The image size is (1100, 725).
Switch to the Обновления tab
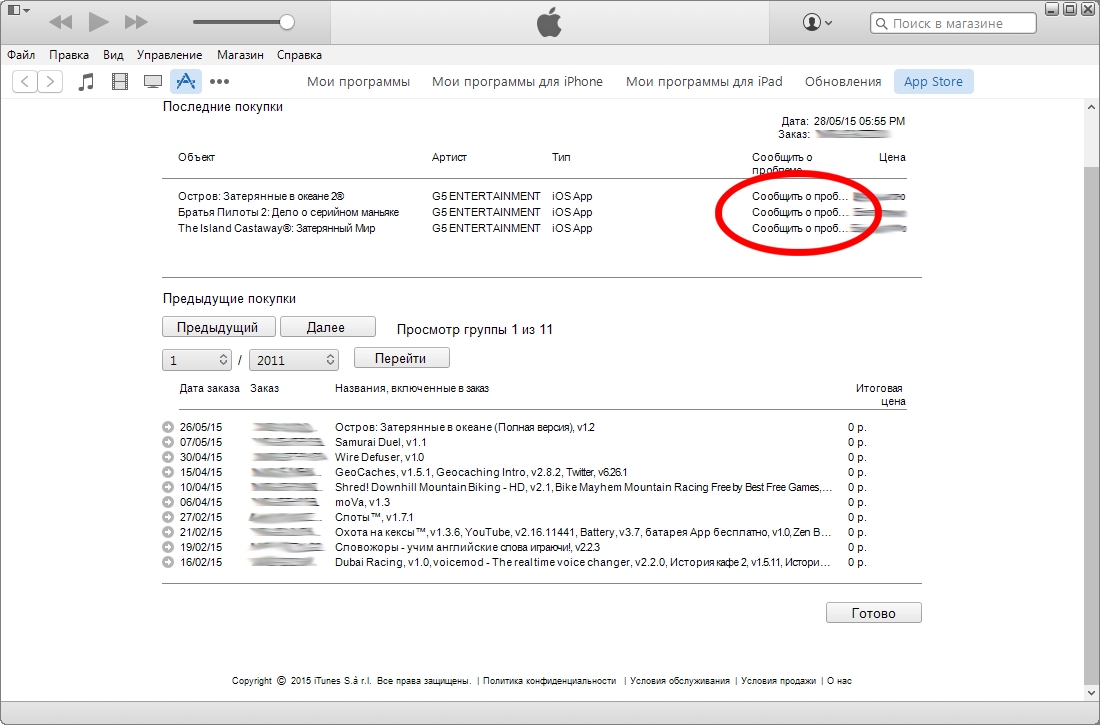[x=843, y=81]
